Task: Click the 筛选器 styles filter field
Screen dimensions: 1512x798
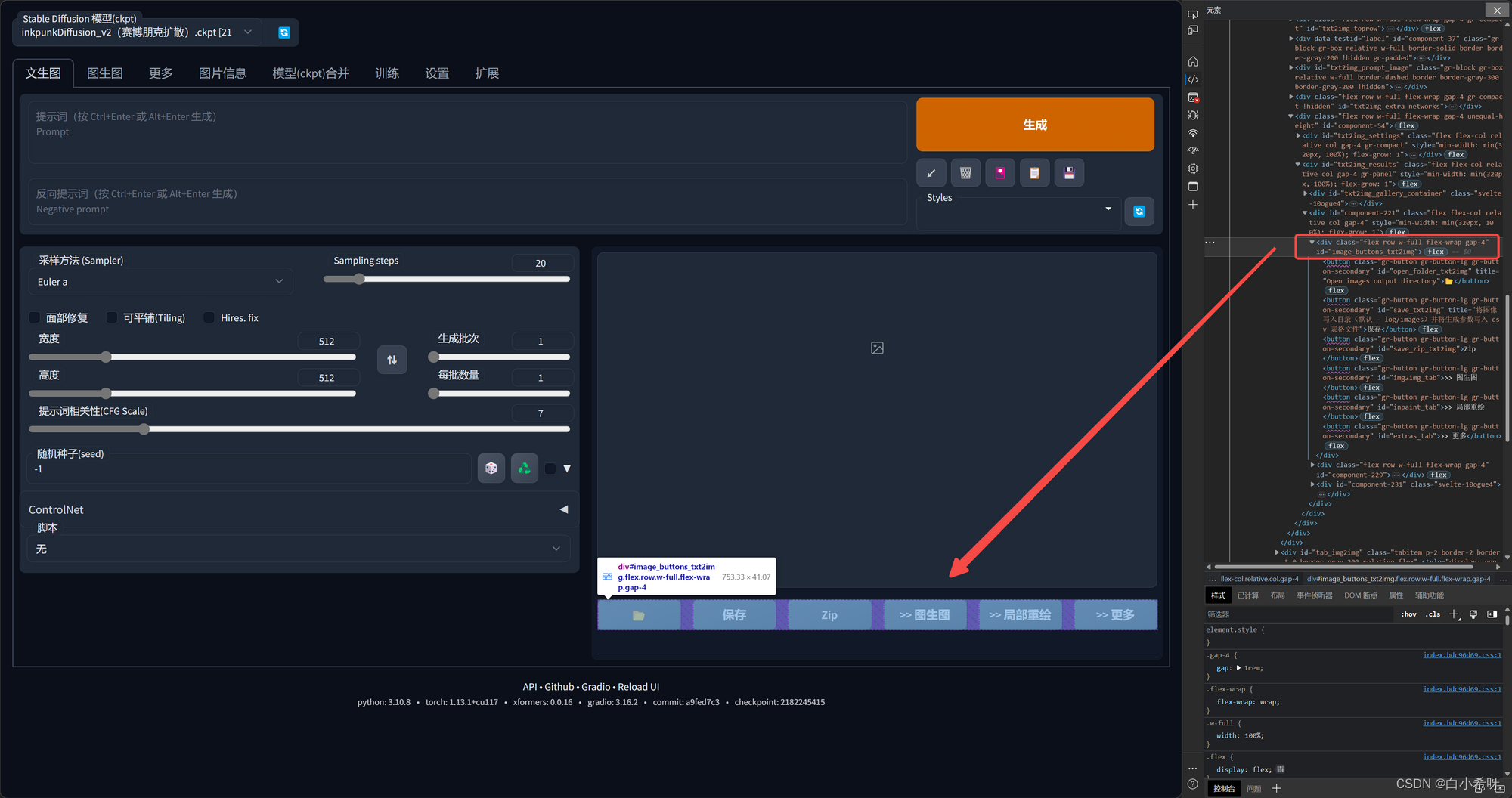Action: click(1299, 614)
